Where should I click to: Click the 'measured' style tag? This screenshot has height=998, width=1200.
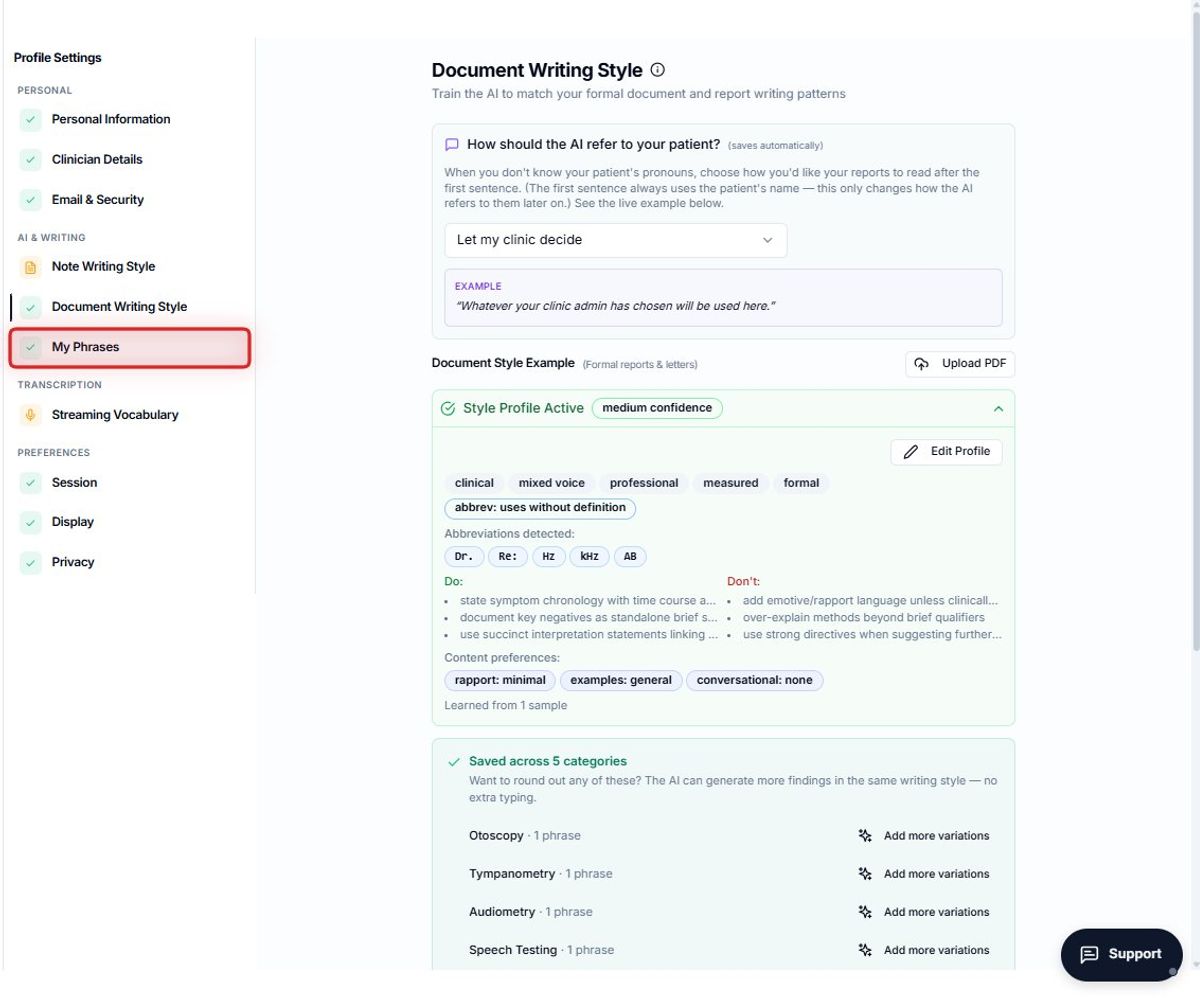click(731, 483)
